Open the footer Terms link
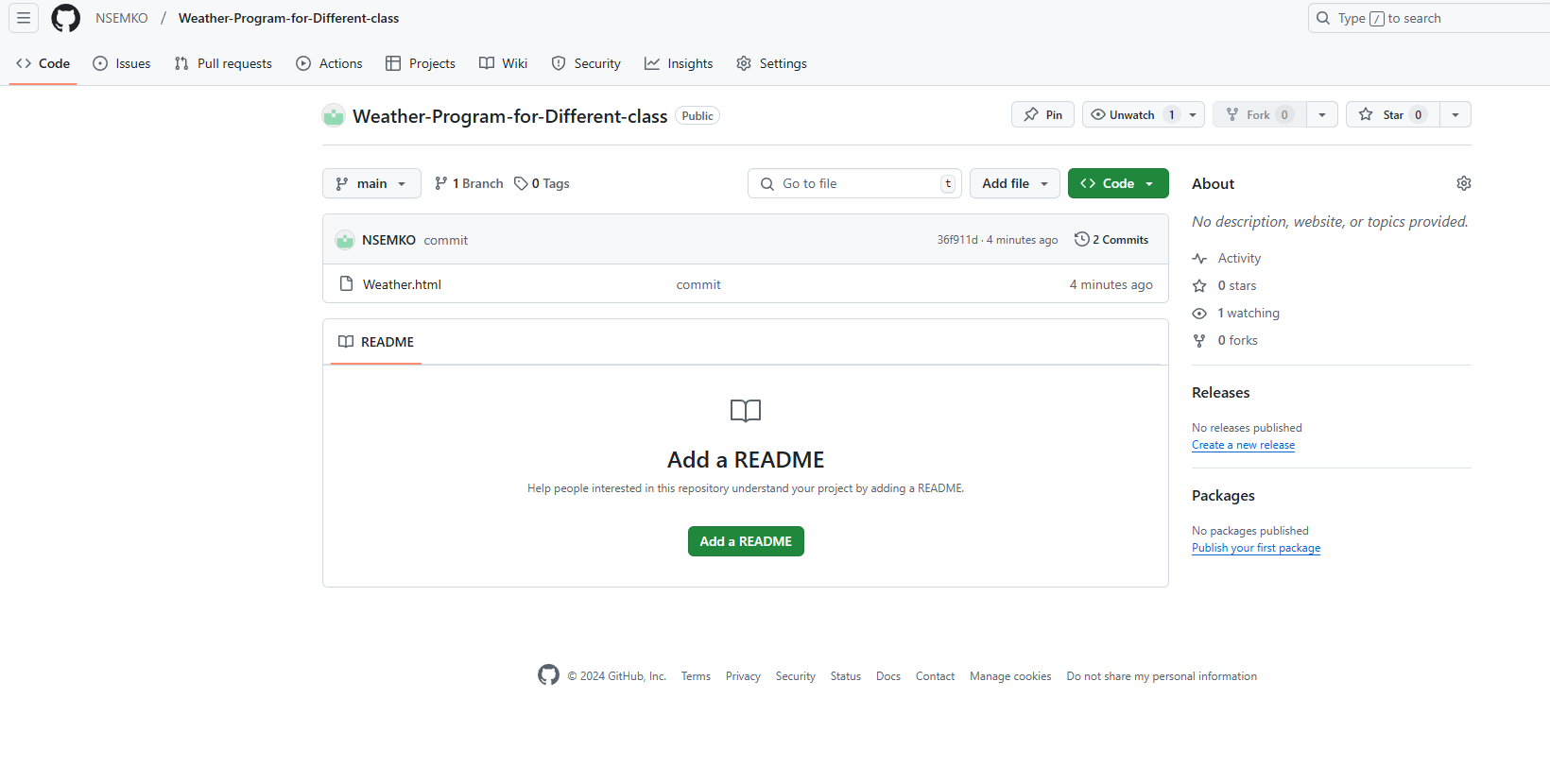1550x784 pixels. [696, 676]
